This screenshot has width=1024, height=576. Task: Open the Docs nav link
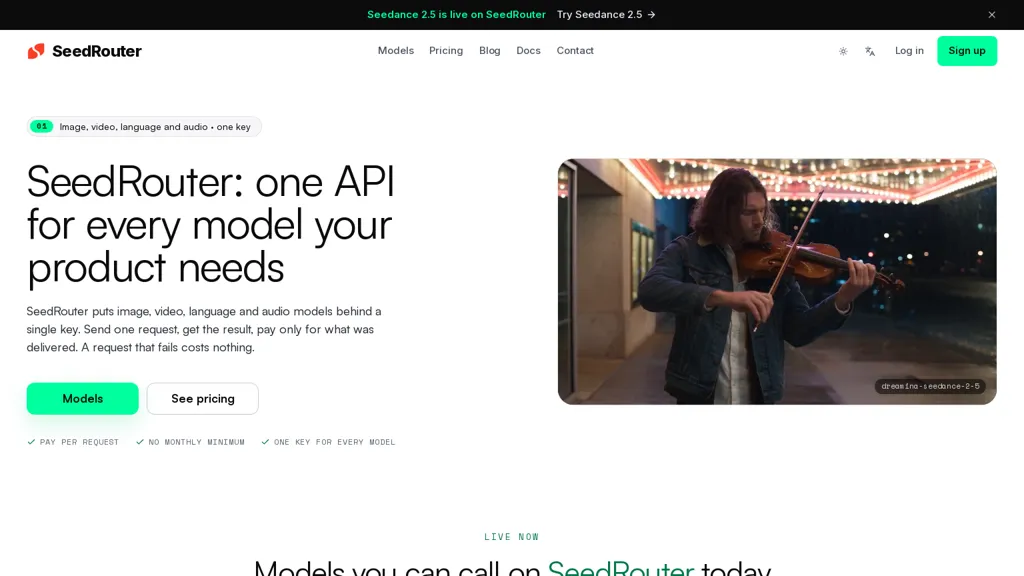(x=528, y=50)
